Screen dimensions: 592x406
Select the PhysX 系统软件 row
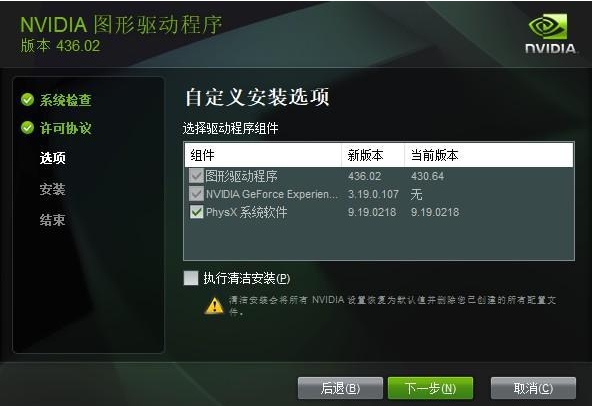(x=379, y=212)
